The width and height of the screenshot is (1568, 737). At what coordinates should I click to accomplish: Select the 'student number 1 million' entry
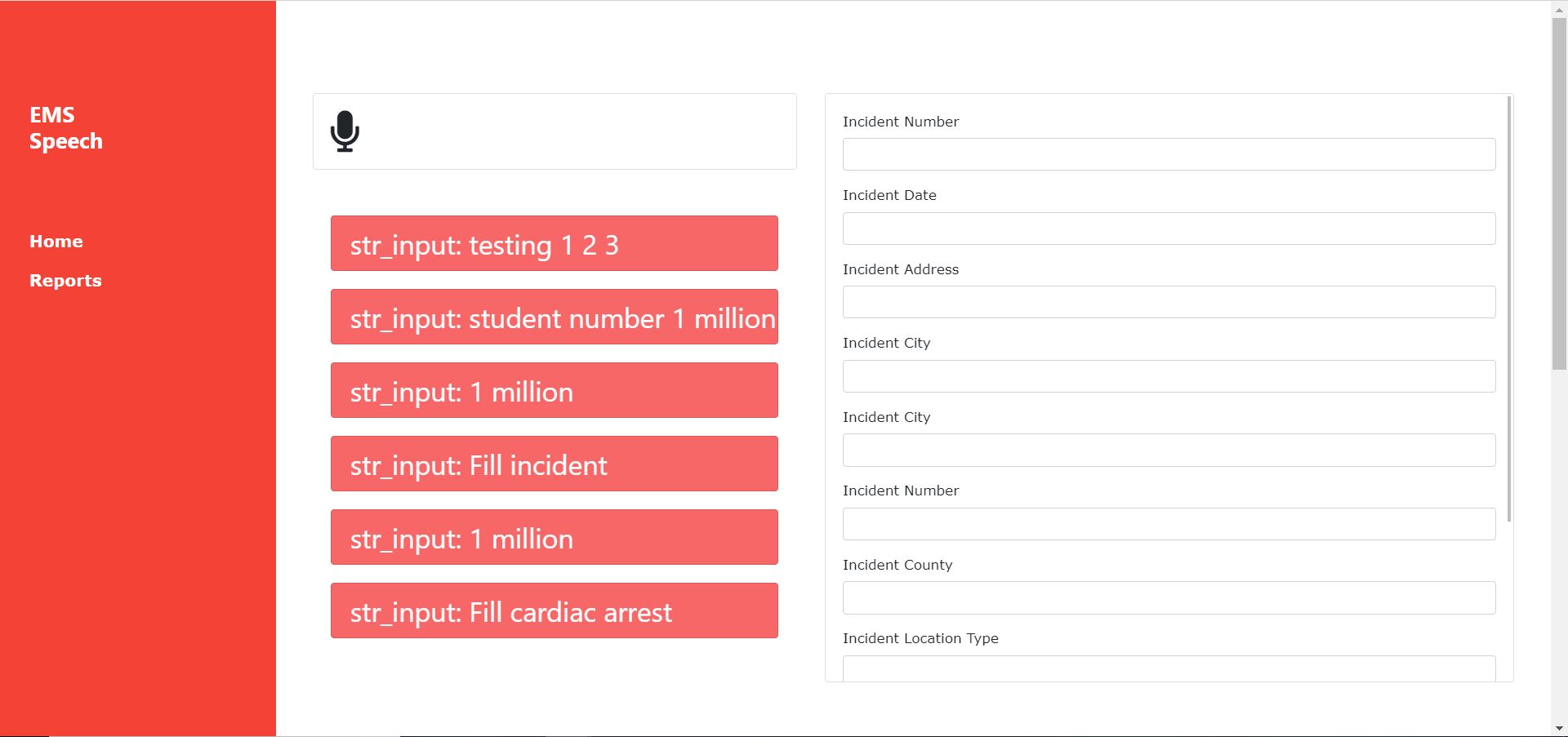pos(555,317)
